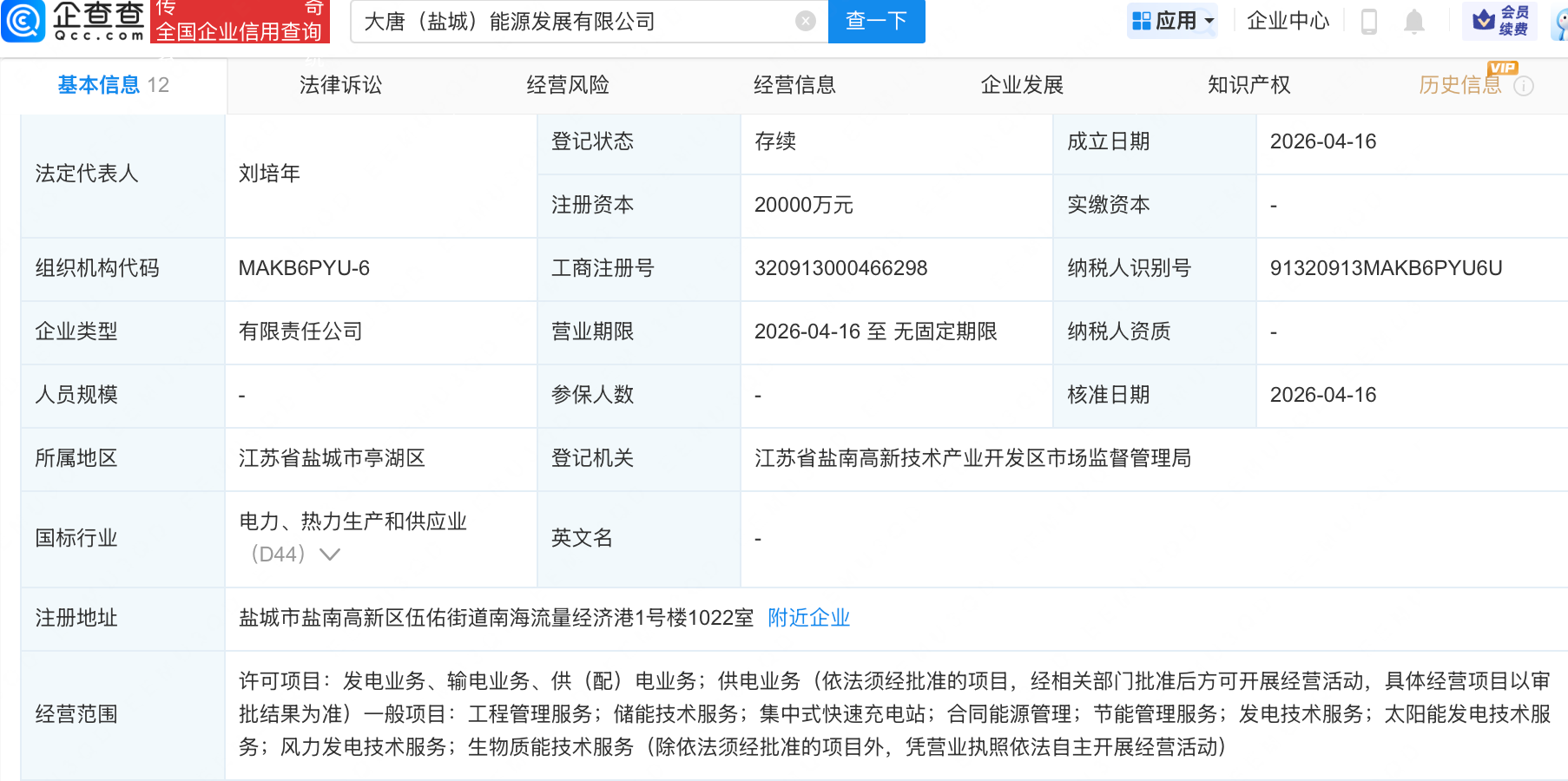Clear the search box with the X icon
Image resolution: width=1568 pixels, height=781 pixels.
click(806, 21)
